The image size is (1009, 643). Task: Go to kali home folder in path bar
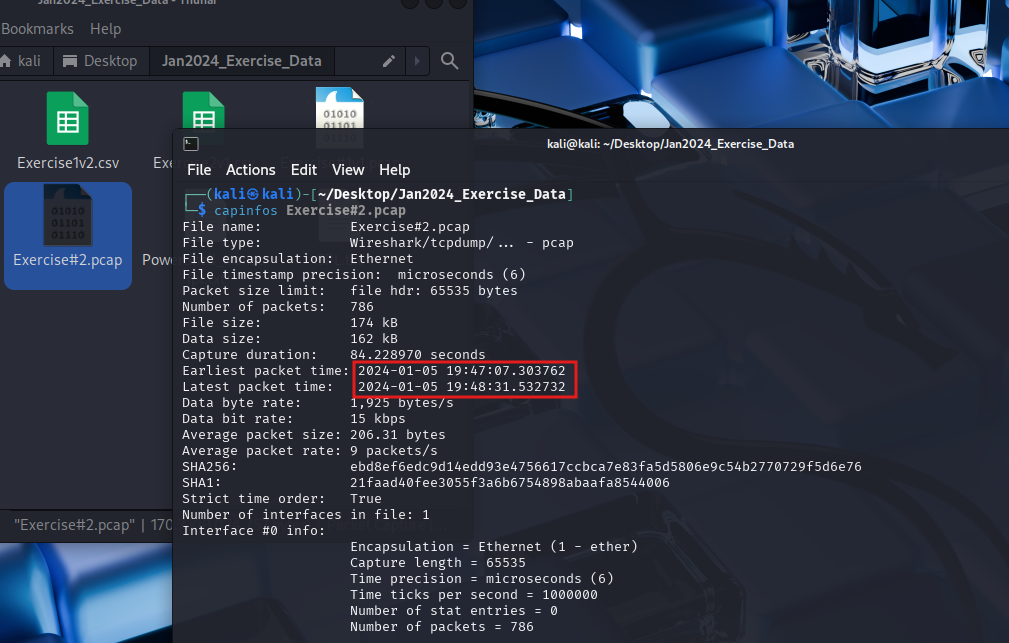[x=22, y=61]
